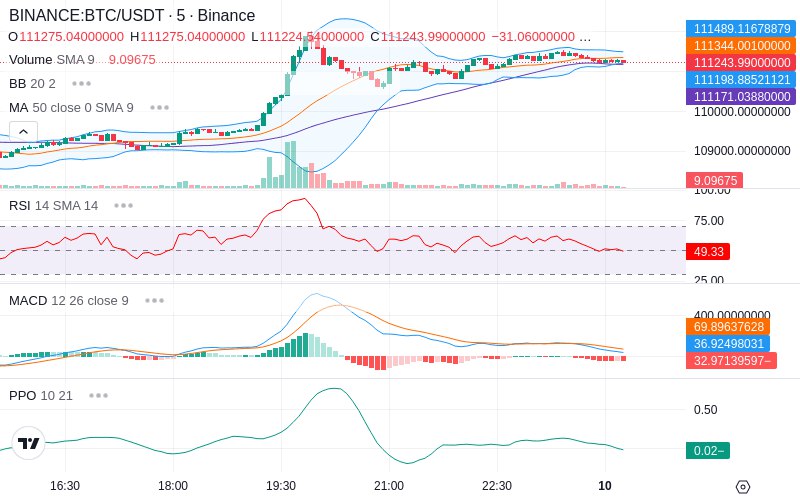Viewport: 800px width, 500px height.
Task: Select the Volume SMA 9 legend
Action: pos(52,60)
